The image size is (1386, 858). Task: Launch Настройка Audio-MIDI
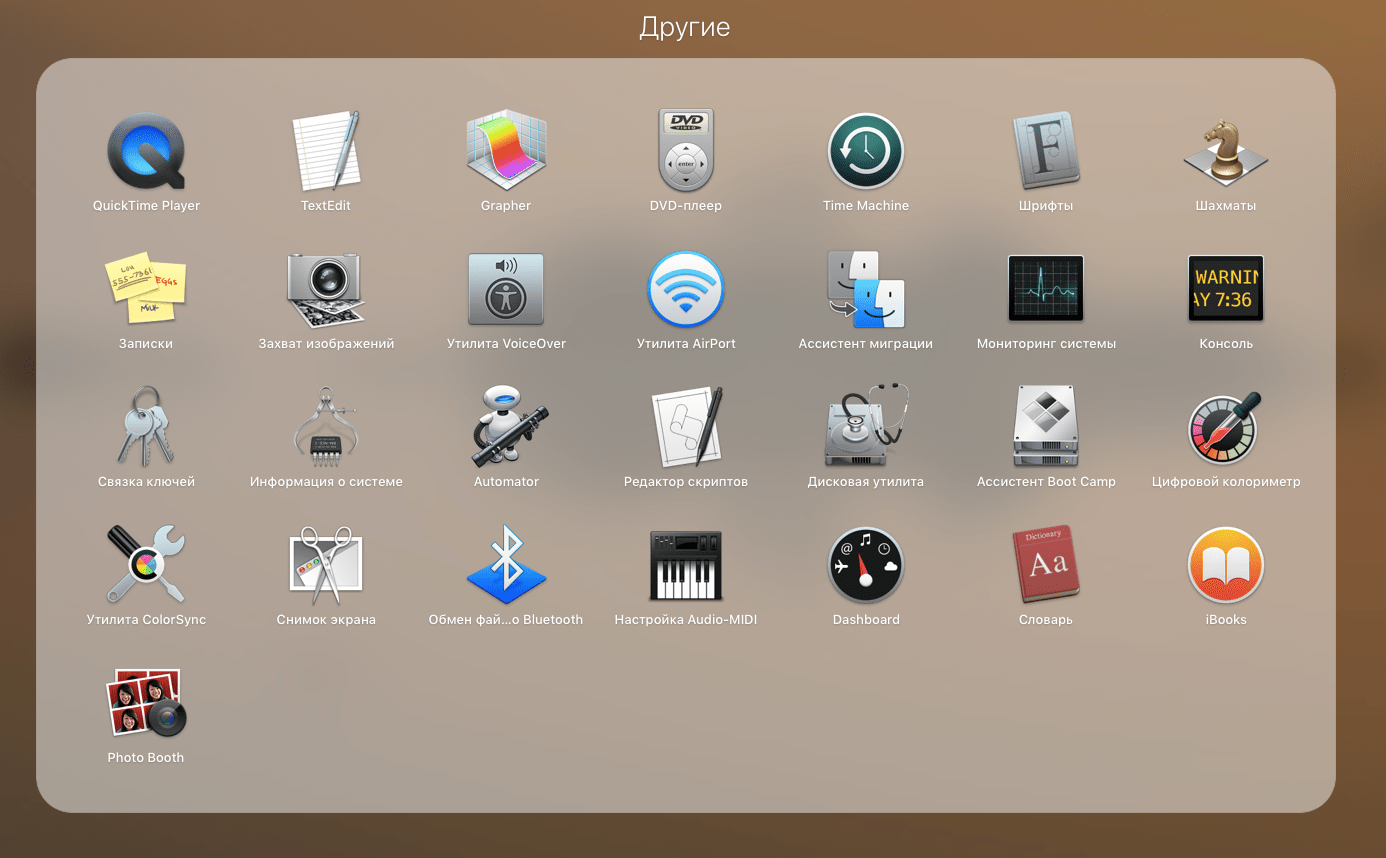[x=686, y=565]
